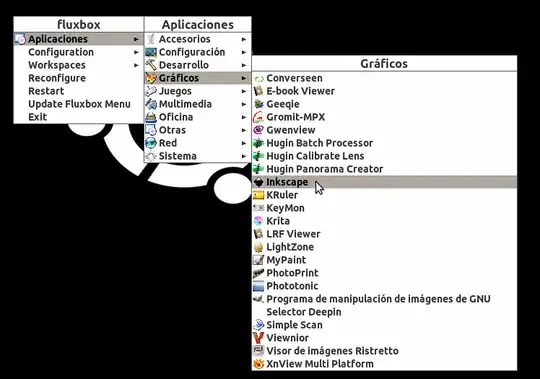Click the Hugin Panorama Creator icon

[258, 169]
